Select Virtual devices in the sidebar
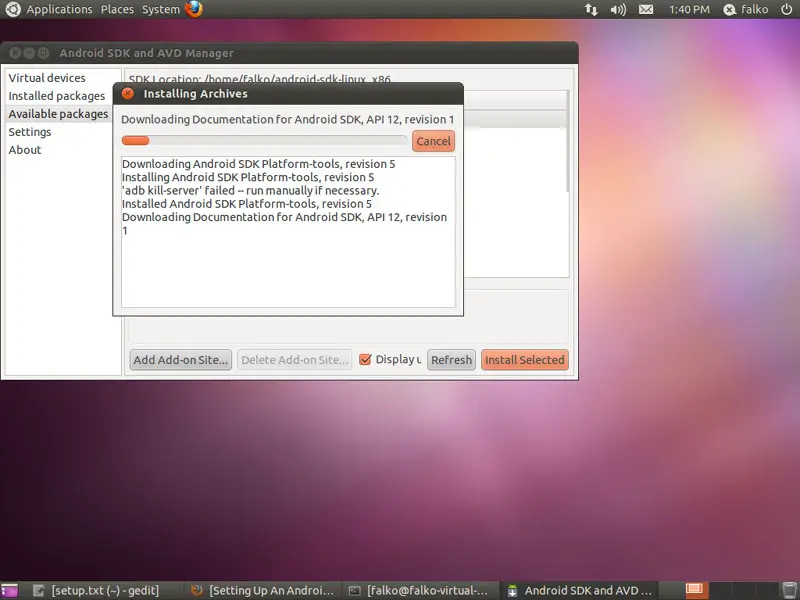 (47, 78)
